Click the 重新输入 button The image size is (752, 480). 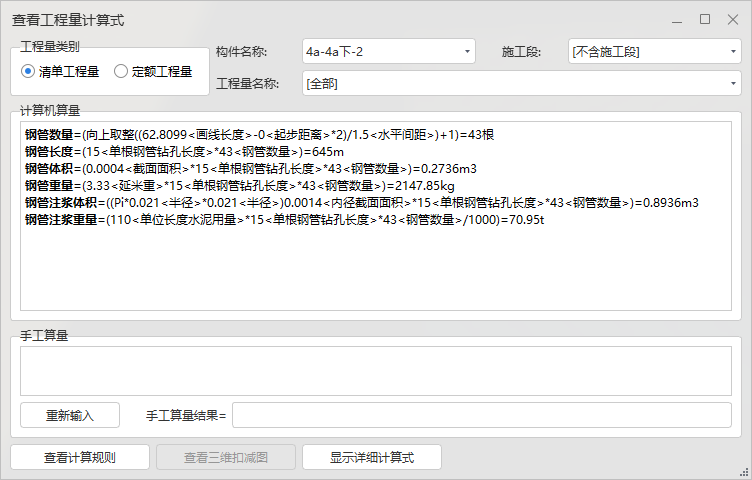pos(70,415)
